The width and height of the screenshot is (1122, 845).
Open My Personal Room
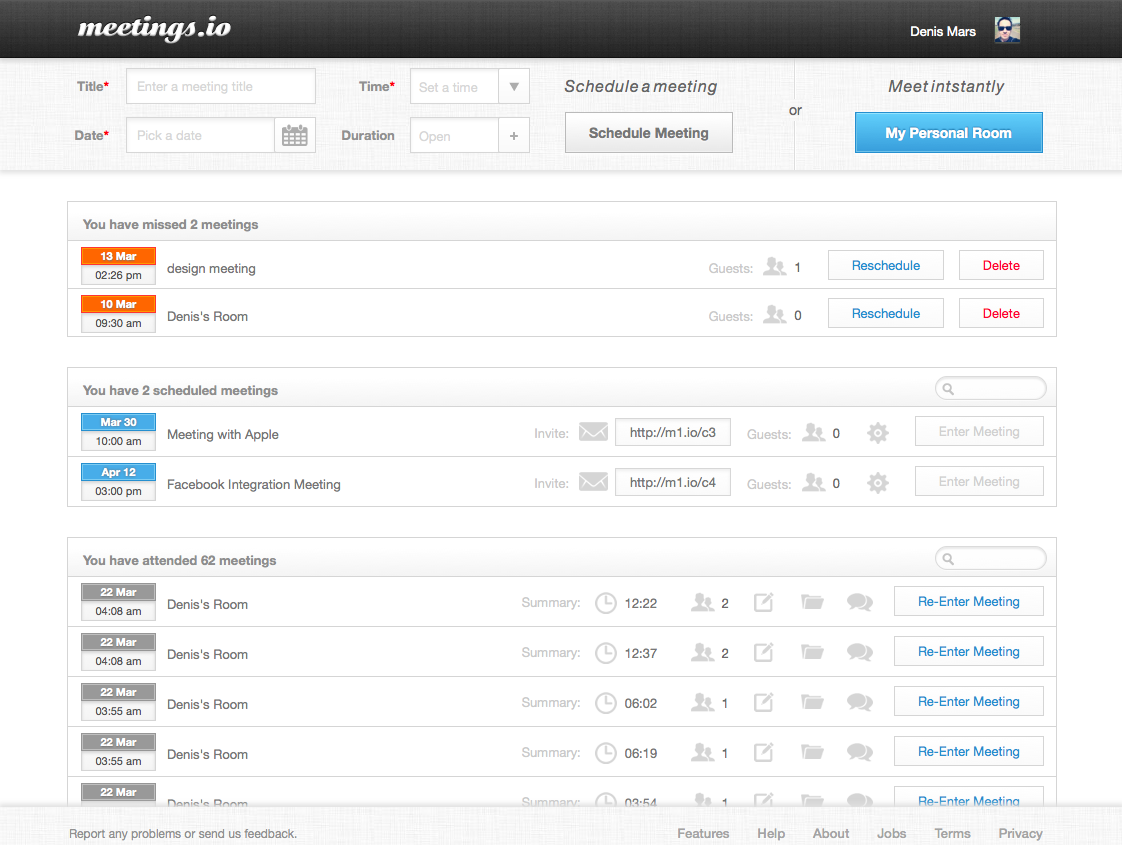point(948,133)
